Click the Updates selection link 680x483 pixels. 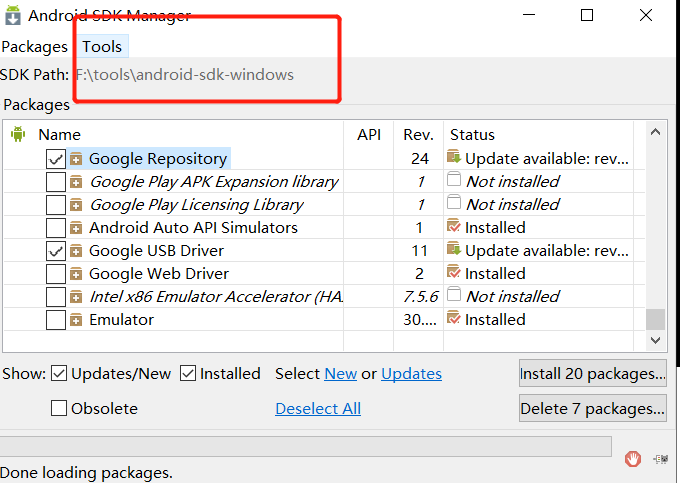pyautogui.click(x=412, y=373)
